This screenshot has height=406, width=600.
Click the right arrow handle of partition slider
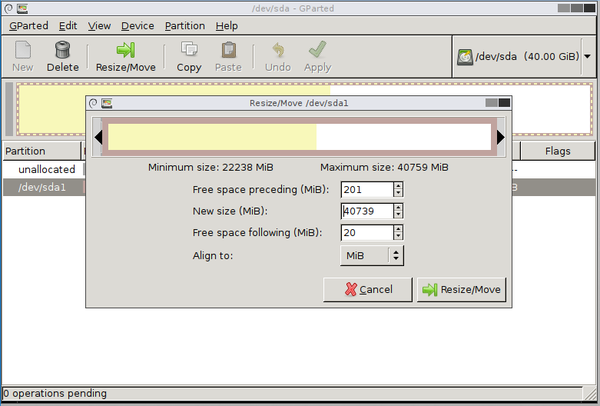pyautogui.click(x=501, y=137)
